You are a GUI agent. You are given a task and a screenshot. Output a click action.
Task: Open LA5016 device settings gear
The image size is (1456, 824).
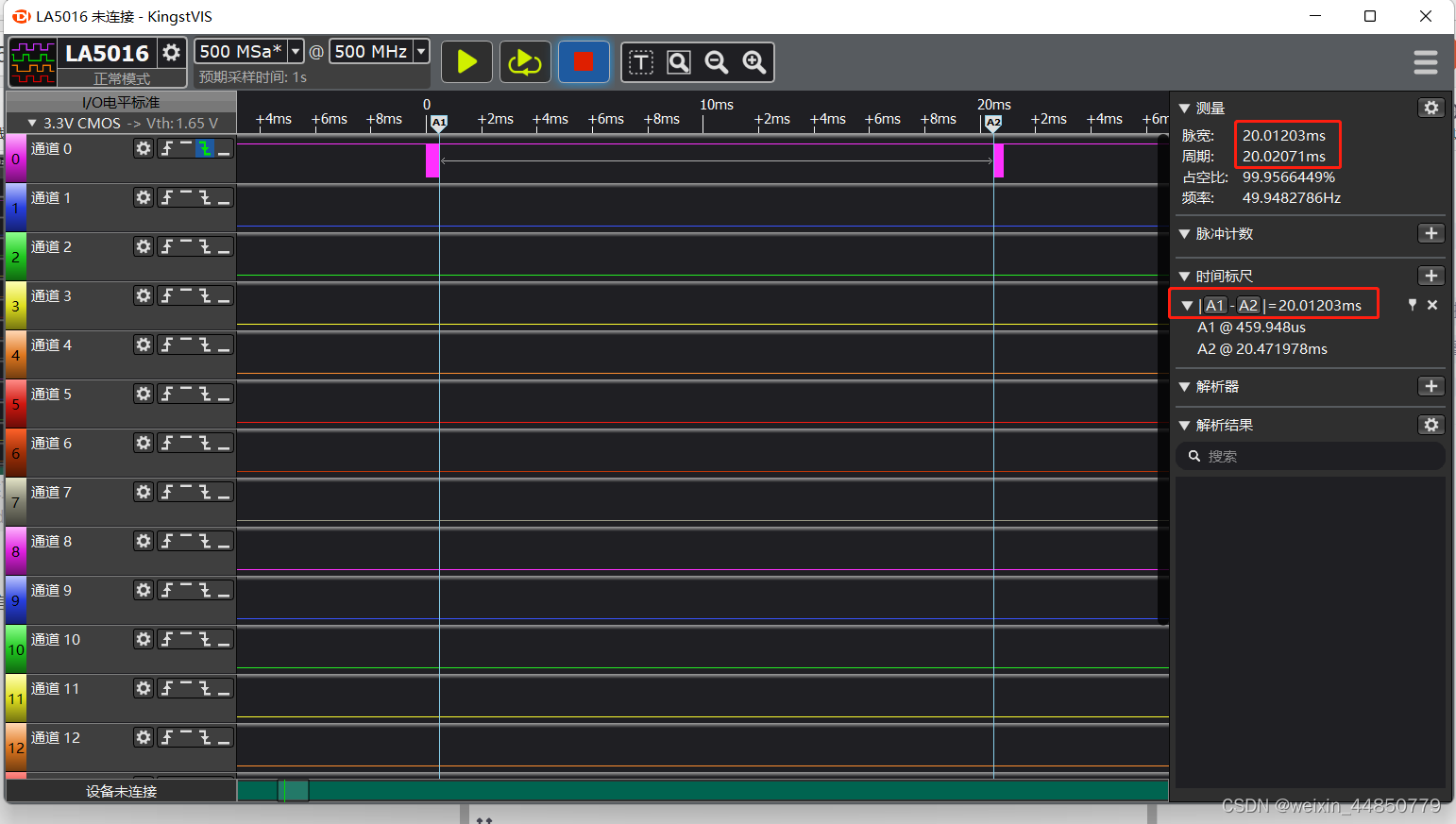[171, 52]
